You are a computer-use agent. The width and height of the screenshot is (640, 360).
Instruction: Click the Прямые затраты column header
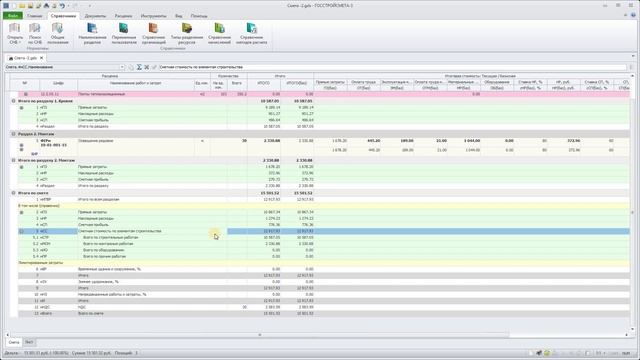[x=330, y=82]
